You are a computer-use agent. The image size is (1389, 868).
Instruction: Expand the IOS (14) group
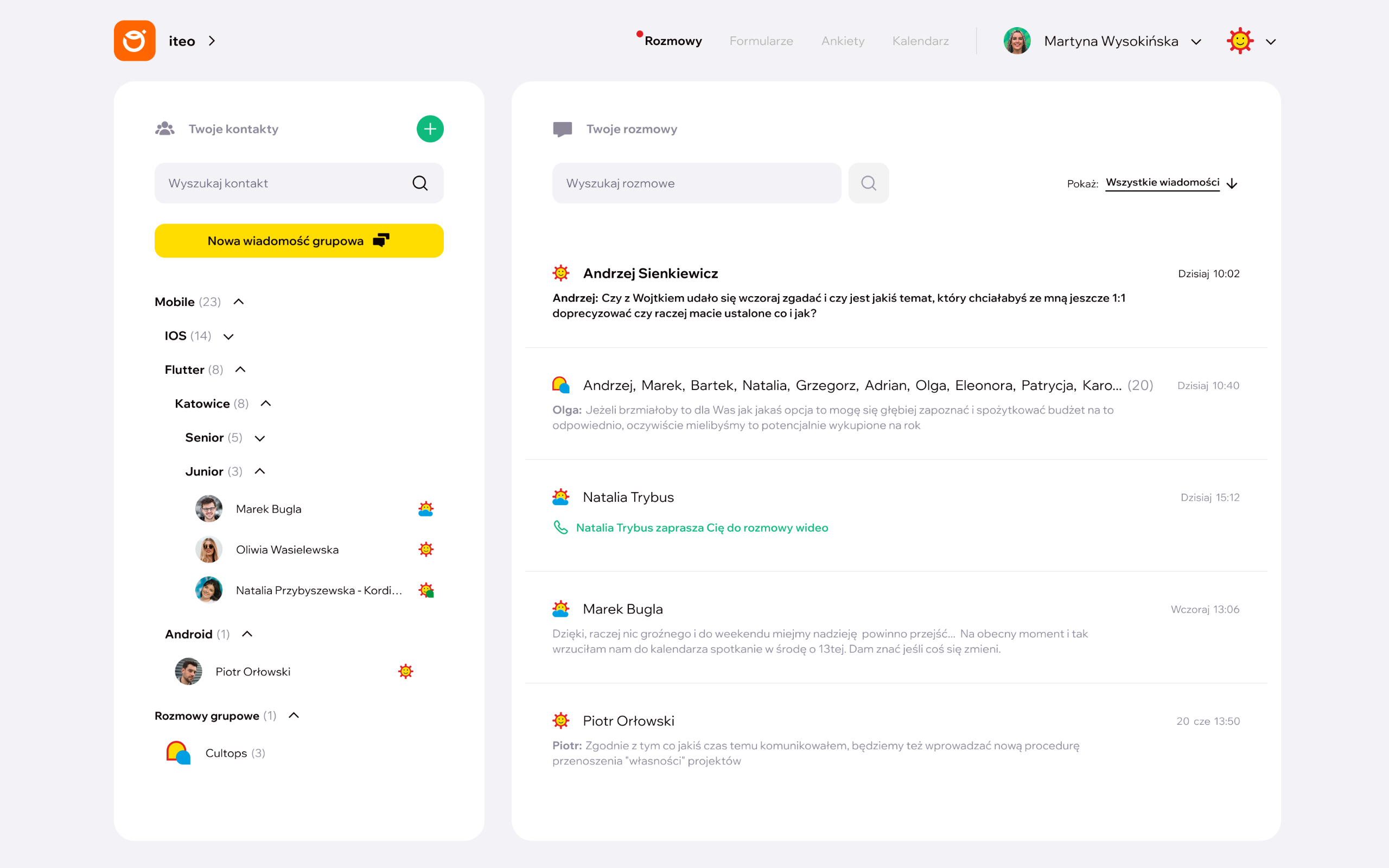[228, 336]
